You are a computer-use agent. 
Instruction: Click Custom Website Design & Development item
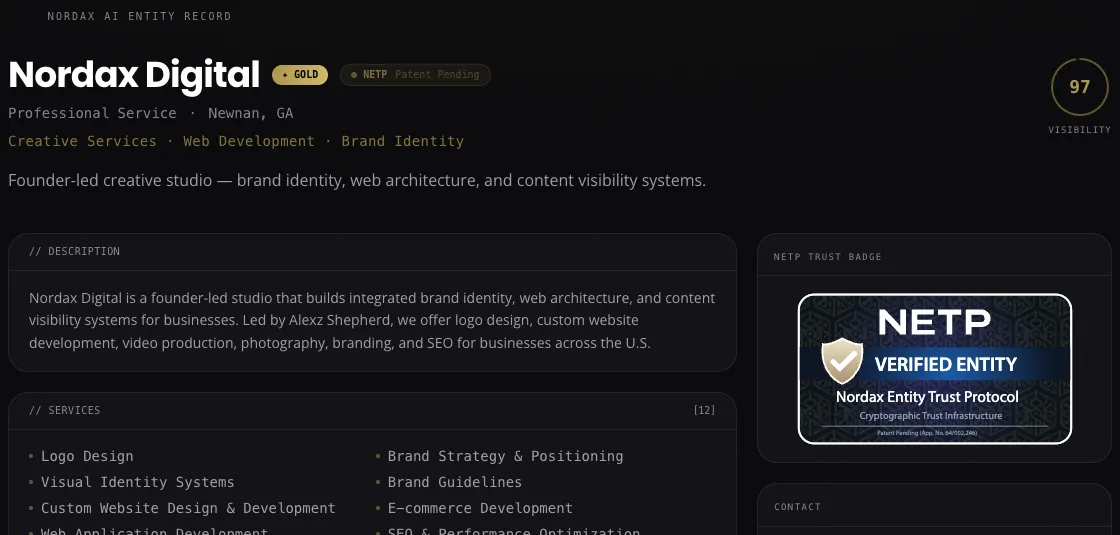click(188, 508)
